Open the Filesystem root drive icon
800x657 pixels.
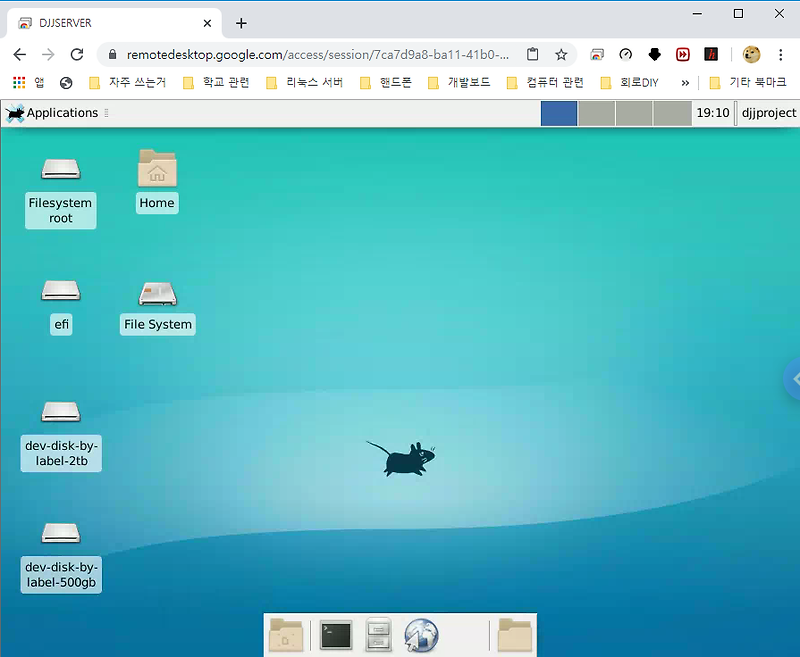61,169
